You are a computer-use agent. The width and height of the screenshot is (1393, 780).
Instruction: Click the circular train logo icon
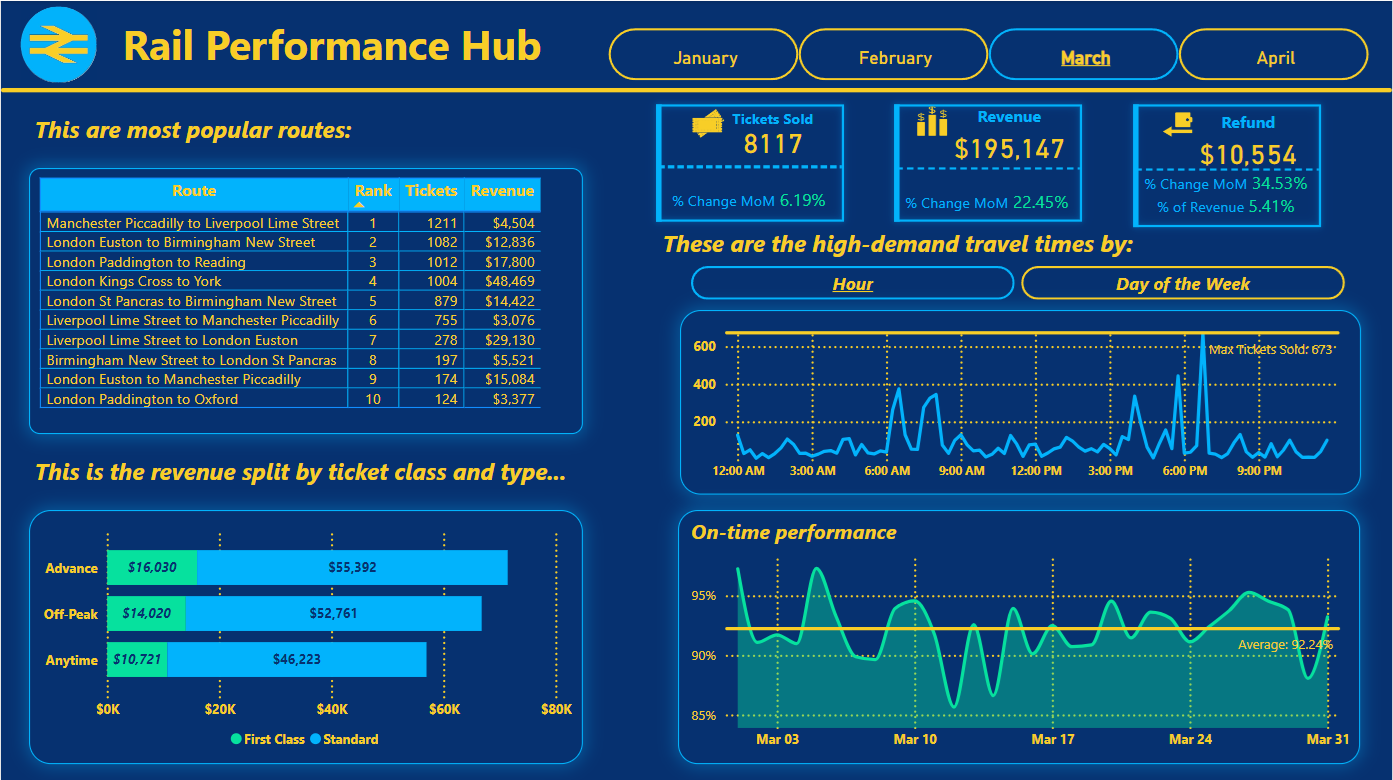(57, 45)
